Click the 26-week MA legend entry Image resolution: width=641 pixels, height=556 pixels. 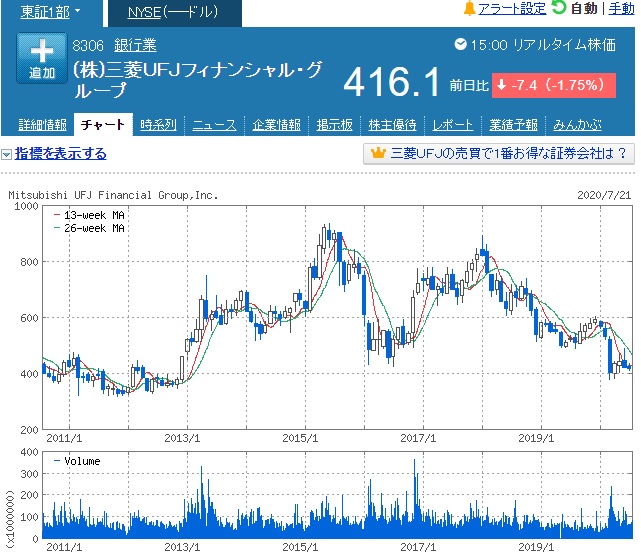point(89,228)
